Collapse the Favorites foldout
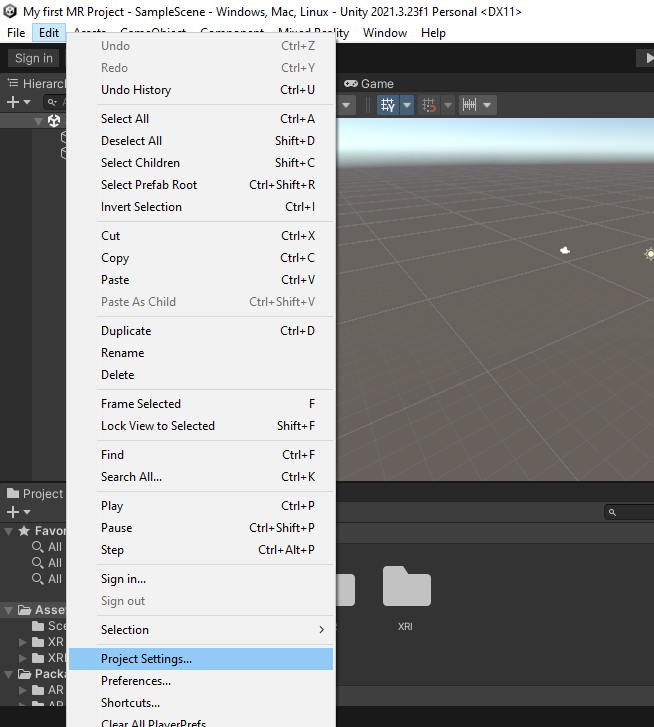The width and height of the screenshot is (654, 727). (8, 531)
